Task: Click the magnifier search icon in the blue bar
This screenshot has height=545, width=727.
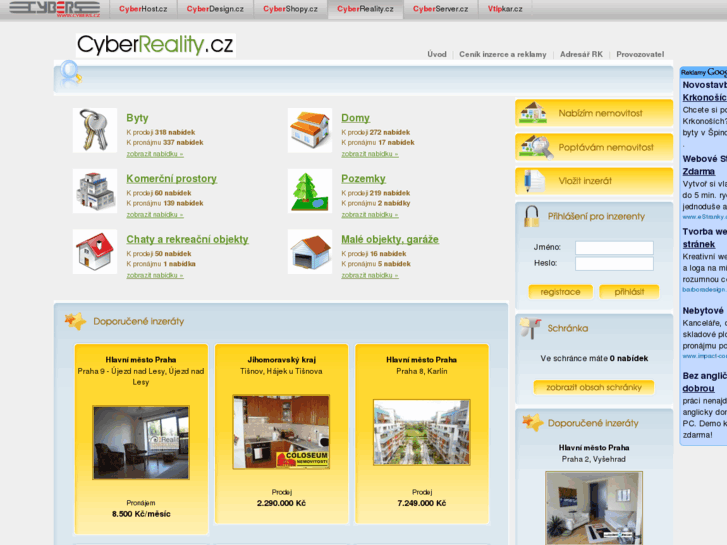Action: tap(70, 74)
